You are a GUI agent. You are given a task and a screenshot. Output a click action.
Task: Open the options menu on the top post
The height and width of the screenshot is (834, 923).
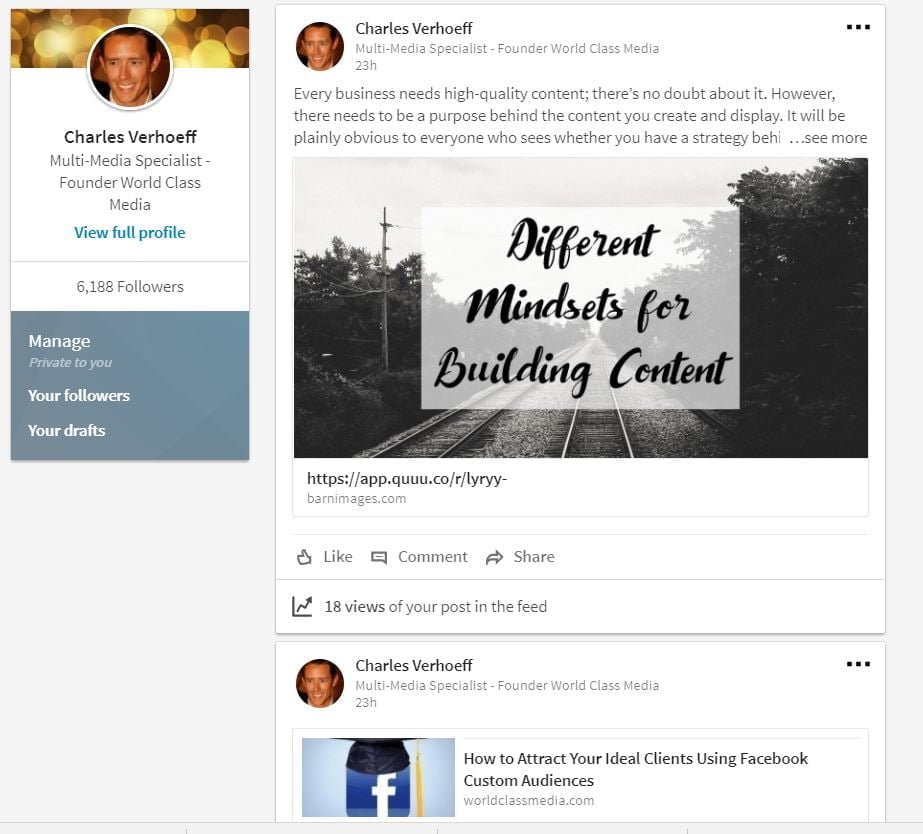pyautogui.click(x=858, y=27)
